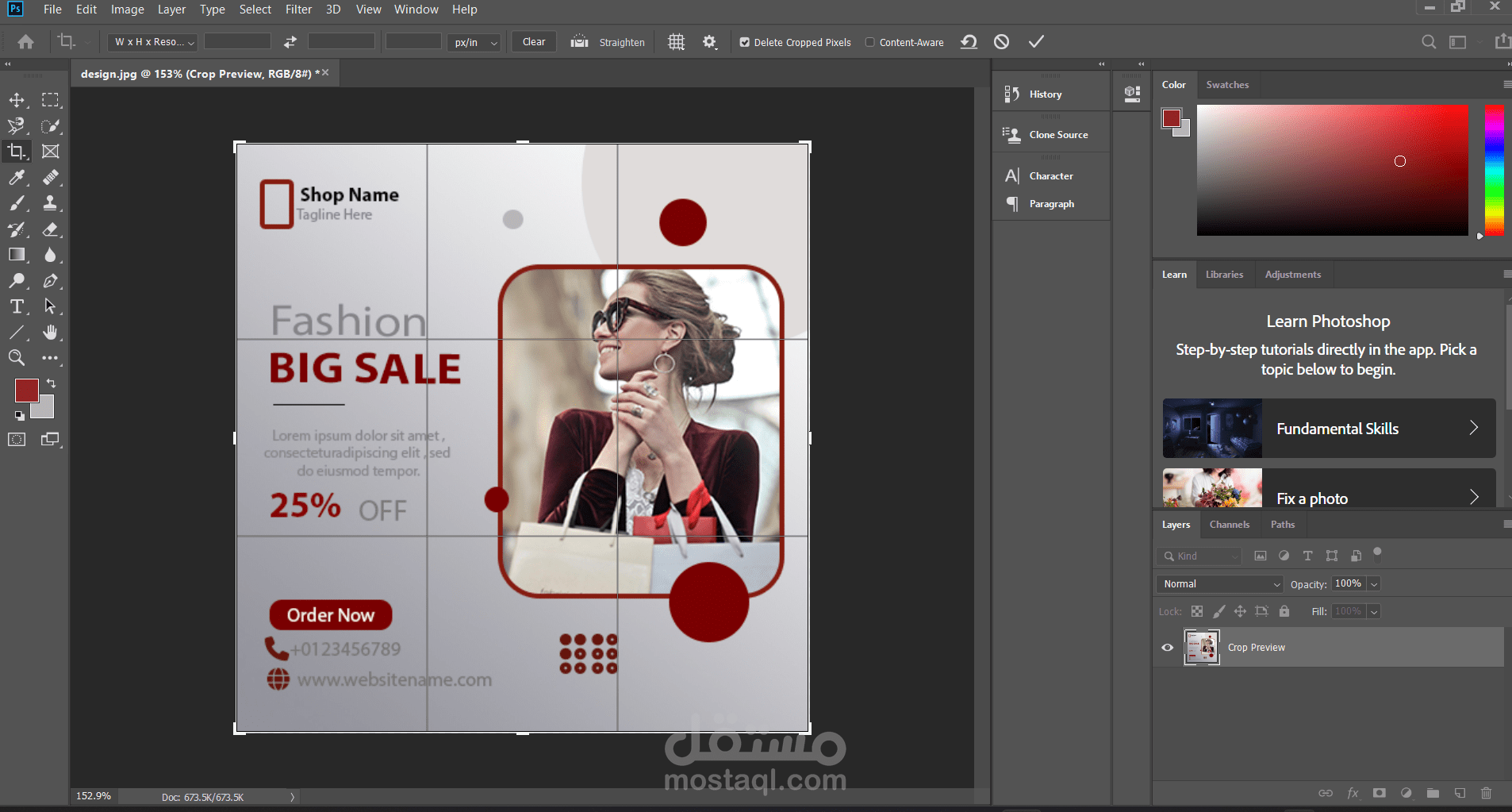Cancel the current crop operation
This screenshot has width=1512, height=812.
coord(1002,41)
